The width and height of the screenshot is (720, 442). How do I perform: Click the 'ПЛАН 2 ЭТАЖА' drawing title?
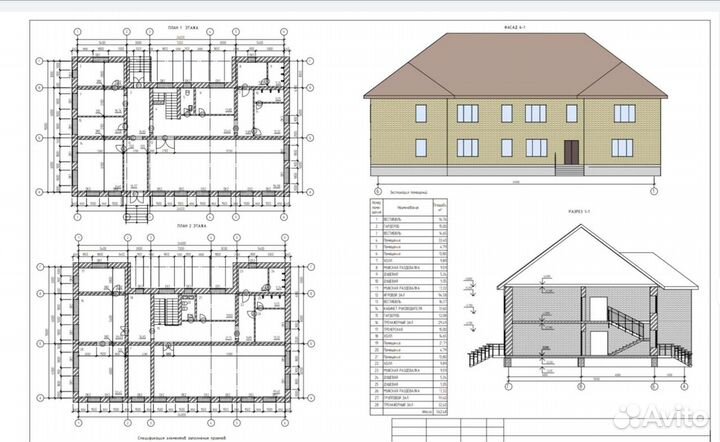pyautogui.click(x=191, y=226)
